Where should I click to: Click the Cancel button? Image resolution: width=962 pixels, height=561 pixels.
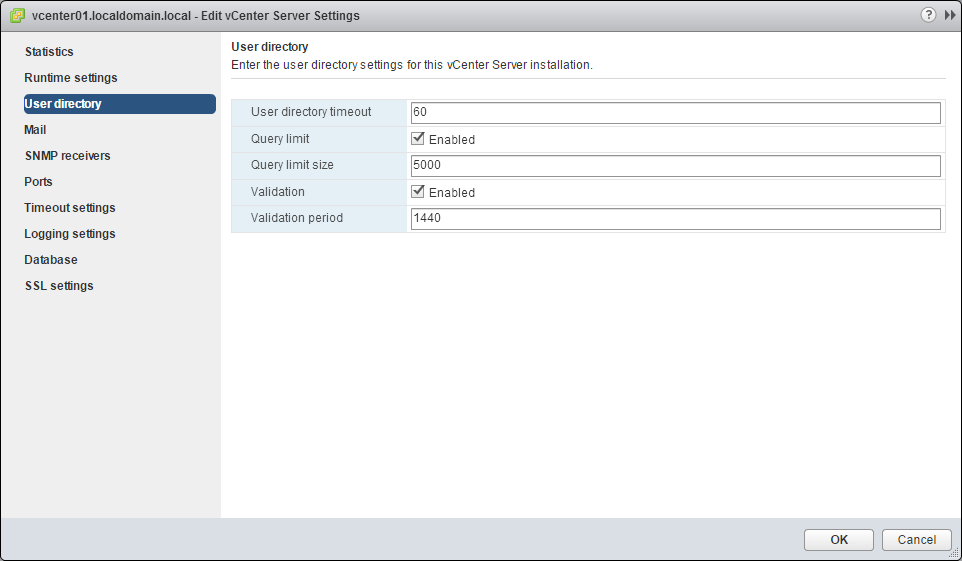(916, 540)
